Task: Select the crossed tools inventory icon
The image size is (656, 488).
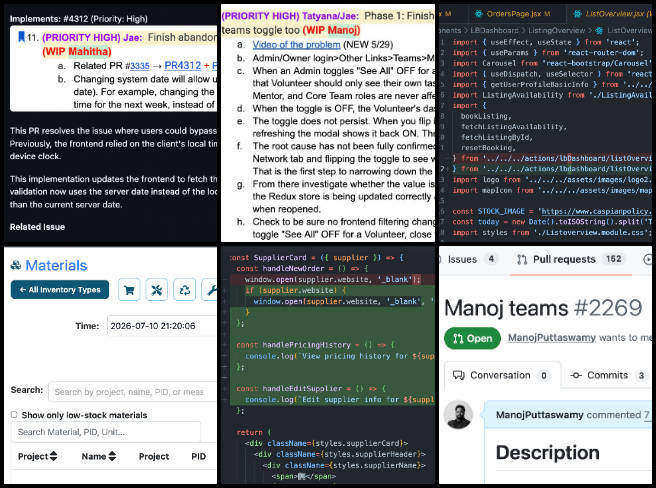Action: coord(156,290)
